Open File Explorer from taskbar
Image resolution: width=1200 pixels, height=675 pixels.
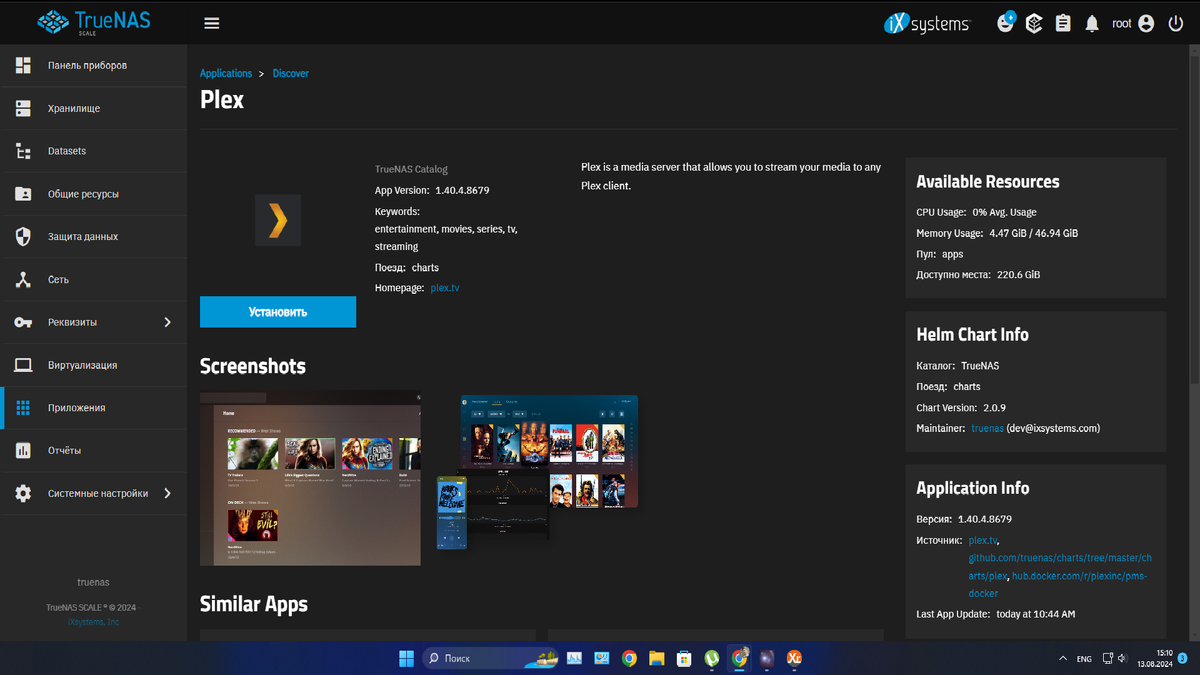tap(656, 658)
